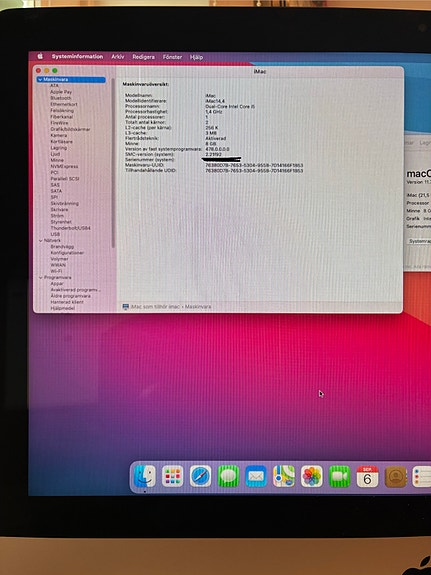Open the Redigera menu
Screen dimensions: 431x575
[x=143, y=57]
